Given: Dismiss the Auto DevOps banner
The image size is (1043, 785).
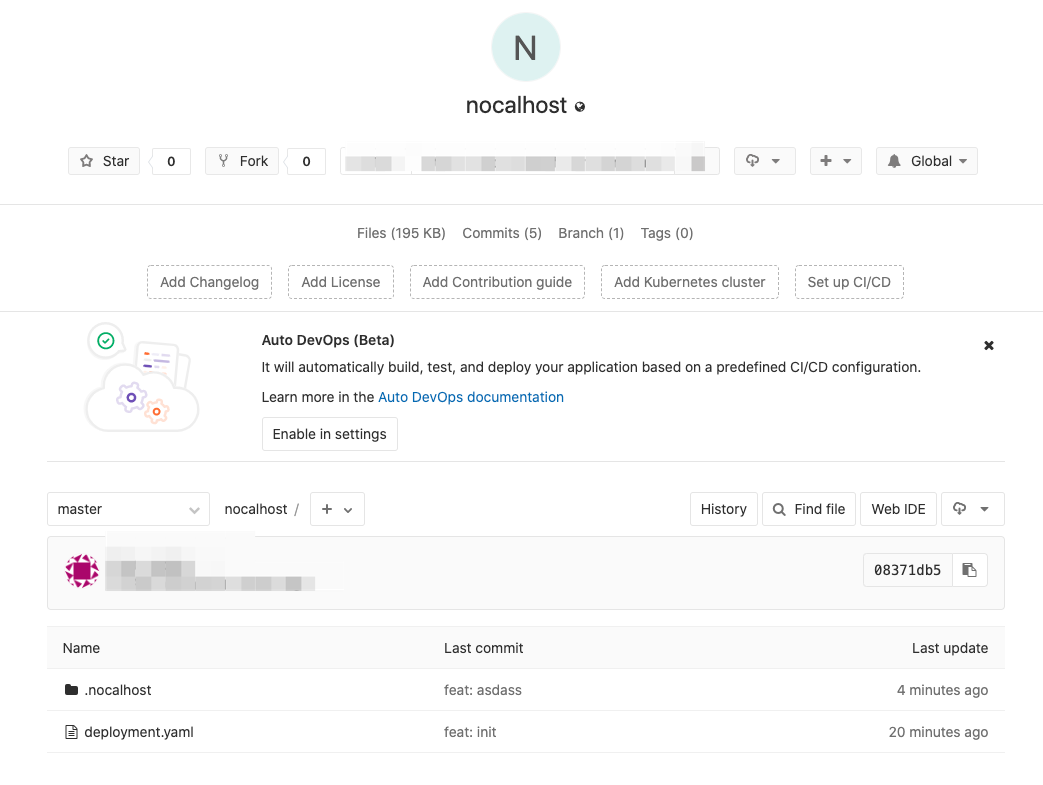Looking at the screenshot, I should click(x=988, y=345).
